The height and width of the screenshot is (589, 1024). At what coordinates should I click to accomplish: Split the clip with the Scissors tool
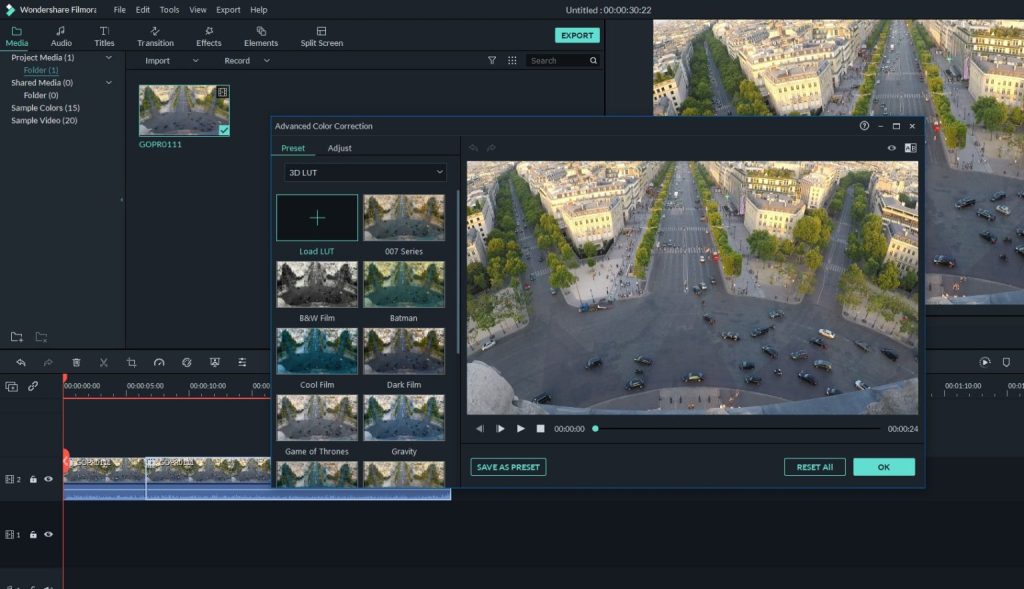pos(103,362)
